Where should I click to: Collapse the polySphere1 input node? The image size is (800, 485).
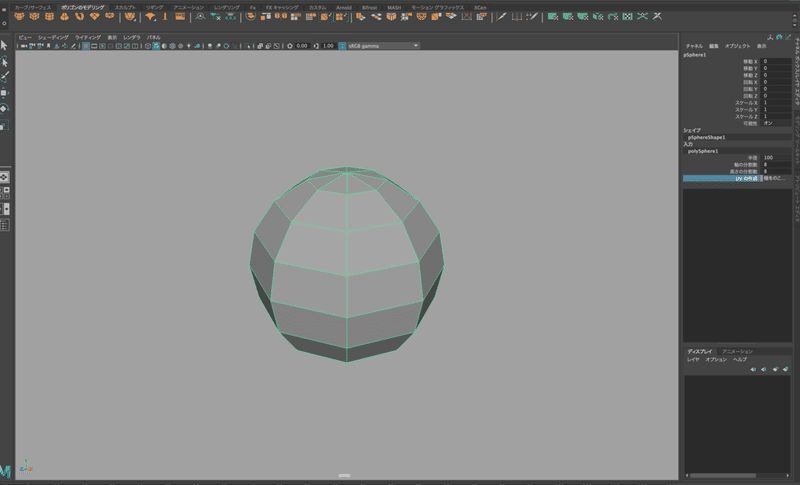[703, 151]
